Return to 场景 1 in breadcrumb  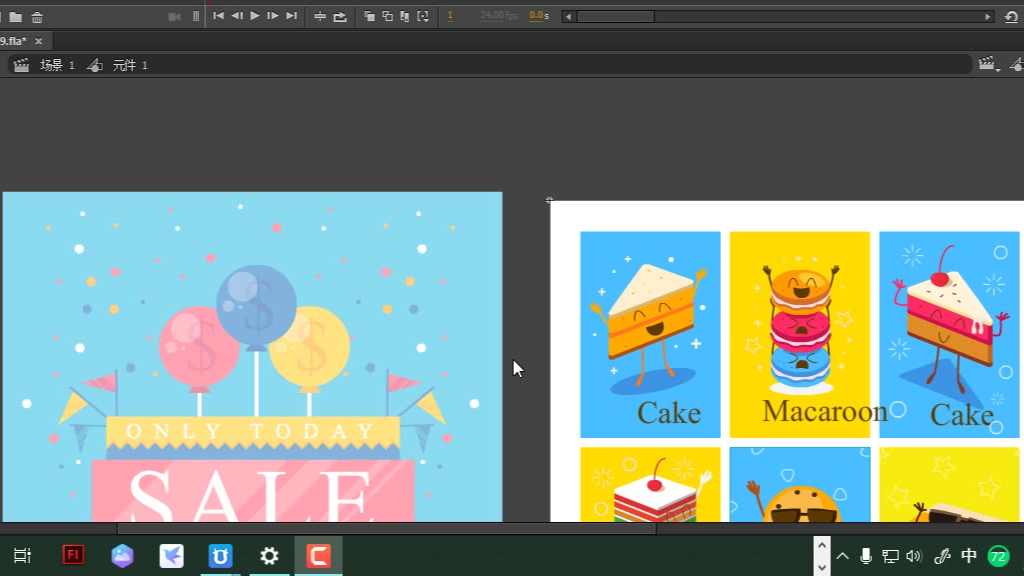[56, 65]
